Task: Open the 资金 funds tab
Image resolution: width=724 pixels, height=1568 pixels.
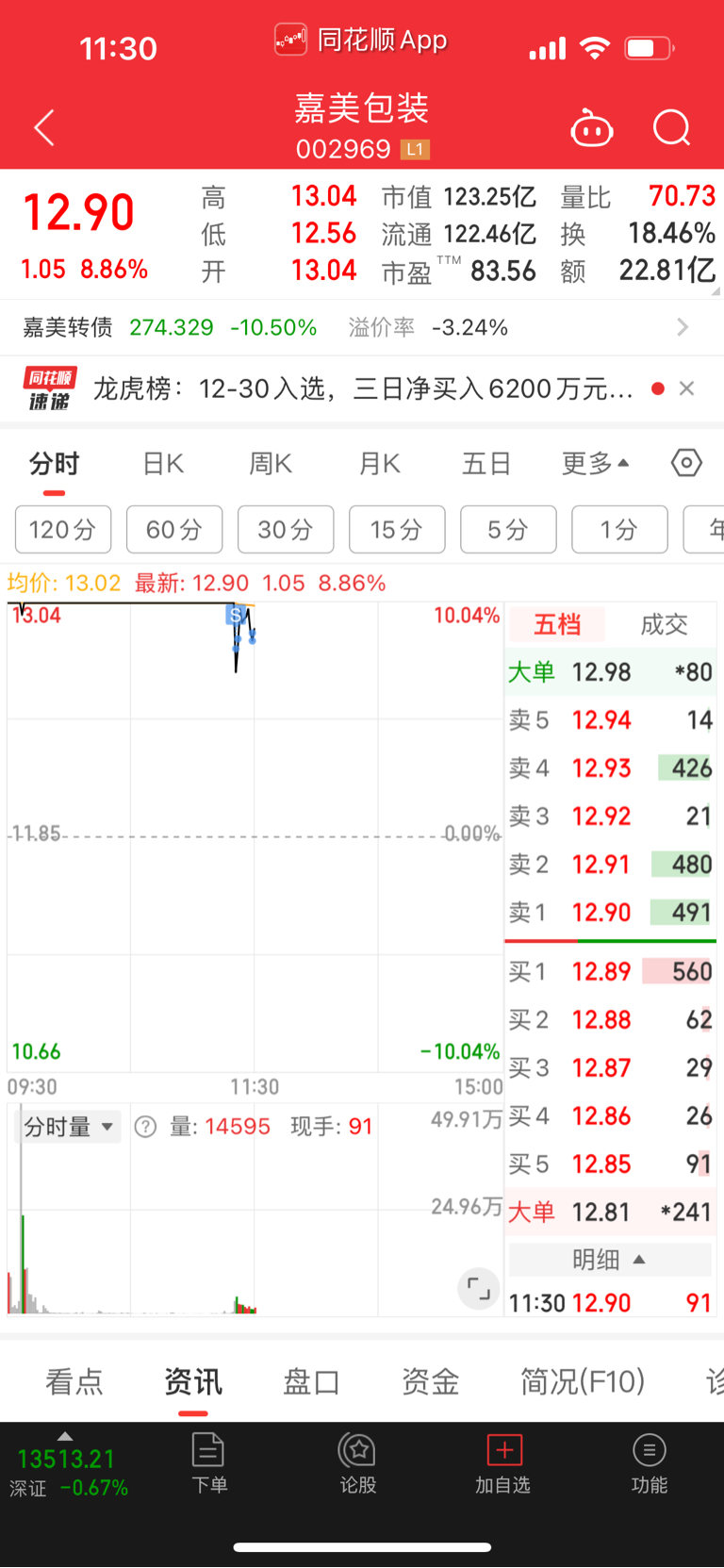Action: (x=431, y=1381)
